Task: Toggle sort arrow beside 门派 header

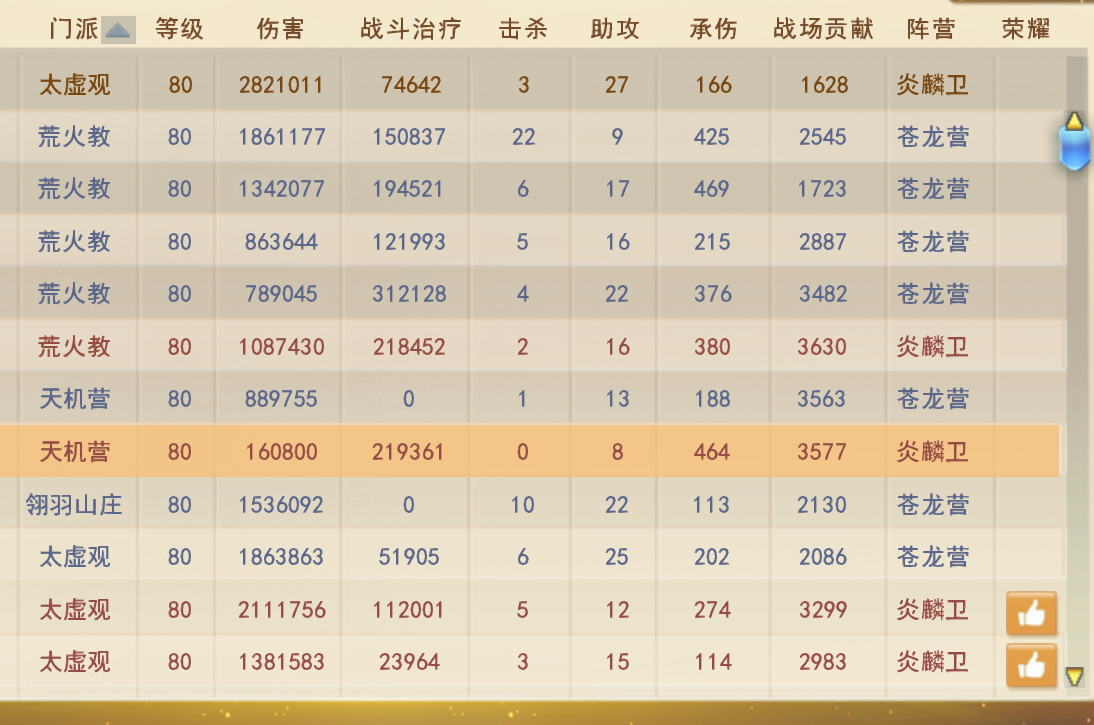Action: click(x=118, y=30)
